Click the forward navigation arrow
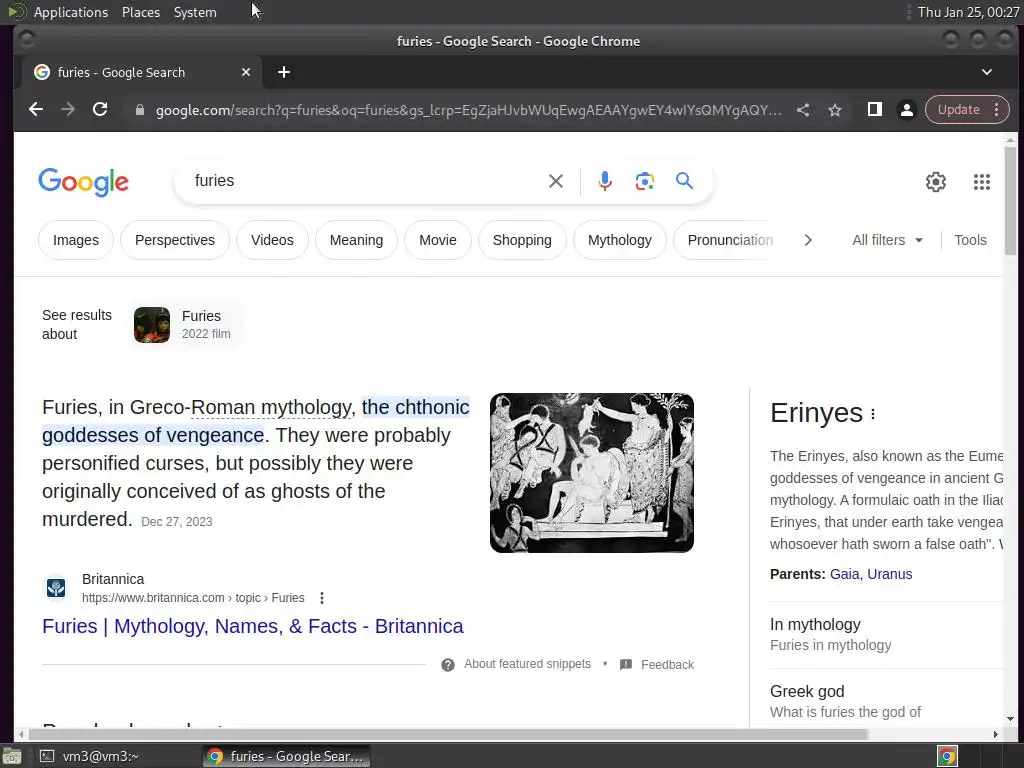 click(68, 110)
